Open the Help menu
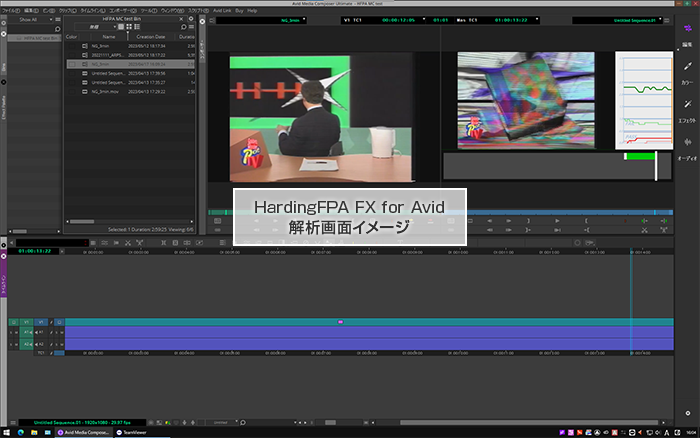Screen dimensions: 700x438 tap(252, 10)
